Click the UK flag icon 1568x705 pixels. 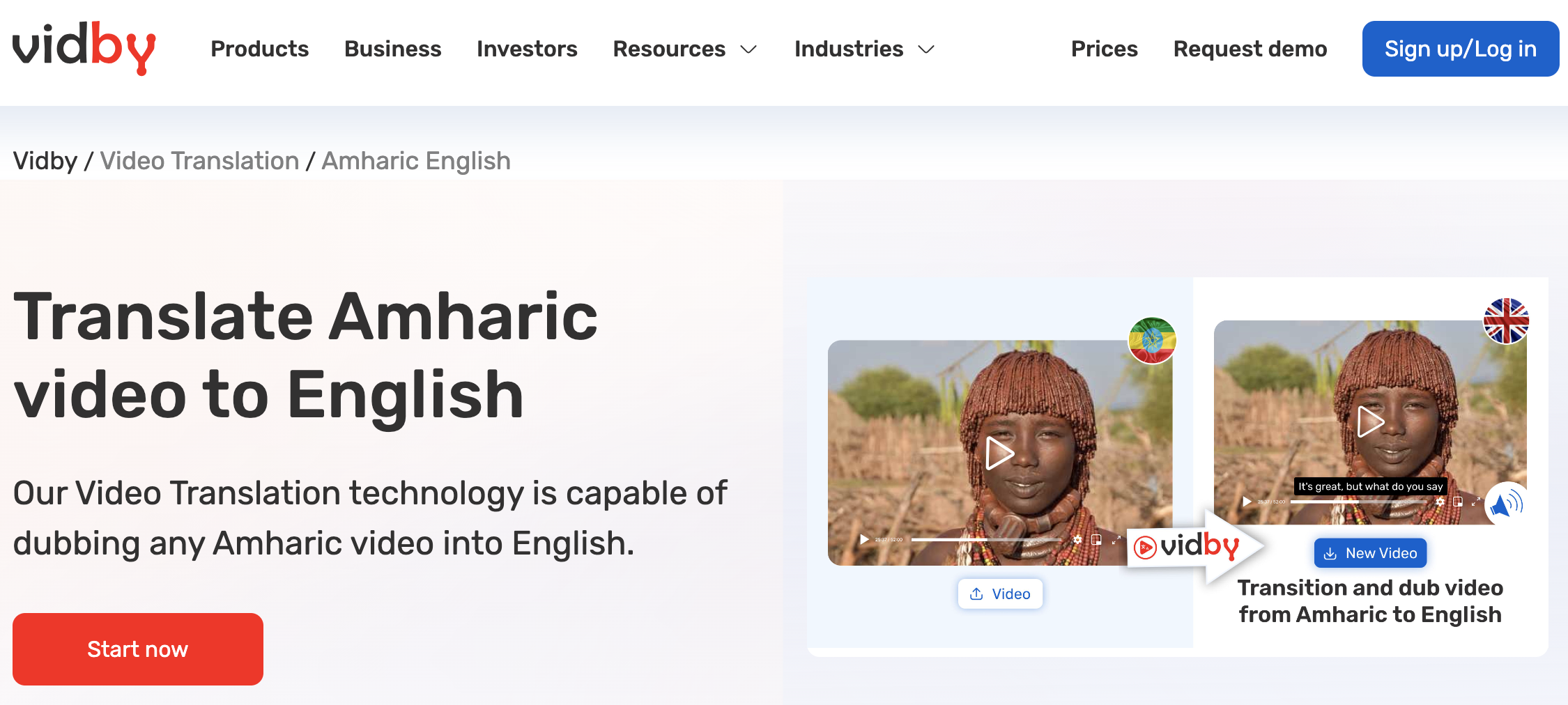(1506, 321)
